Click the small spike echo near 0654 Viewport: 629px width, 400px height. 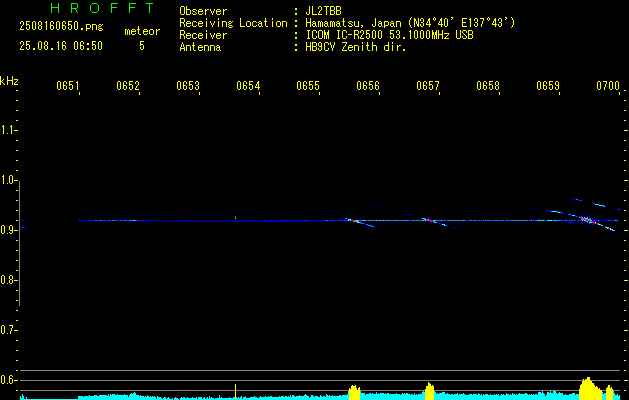[235, 218]
